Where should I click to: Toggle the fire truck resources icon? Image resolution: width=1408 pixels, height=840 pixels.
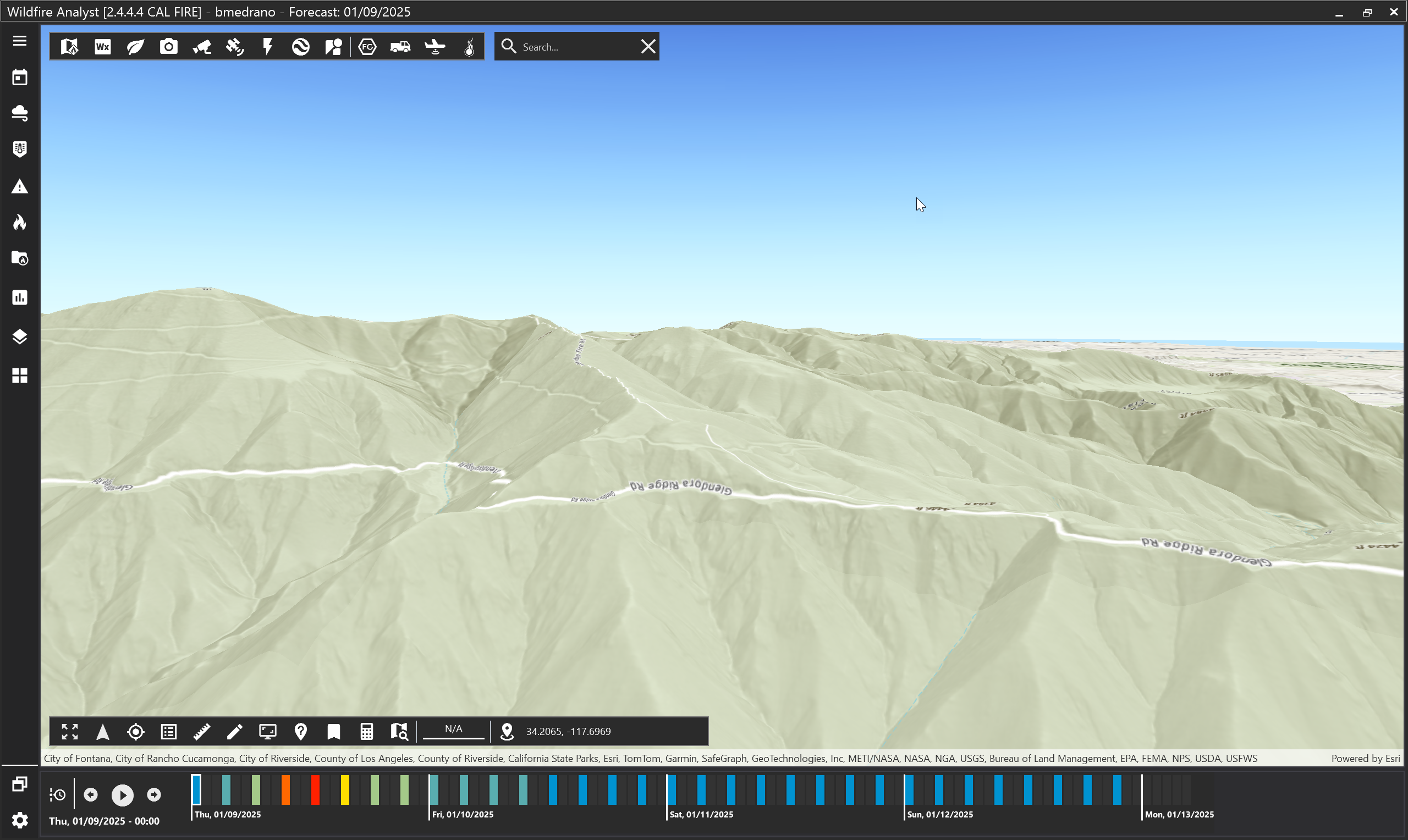coord(400,46)
